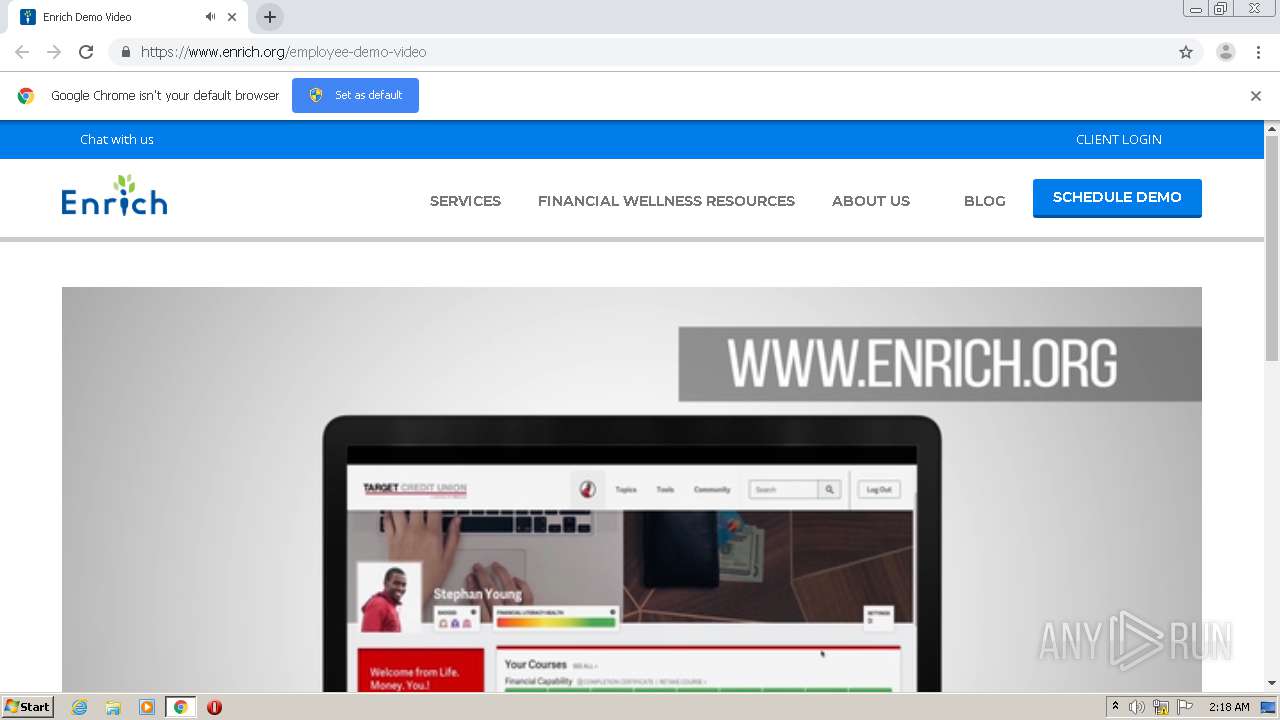Open a new browser tab

point(269,17)
